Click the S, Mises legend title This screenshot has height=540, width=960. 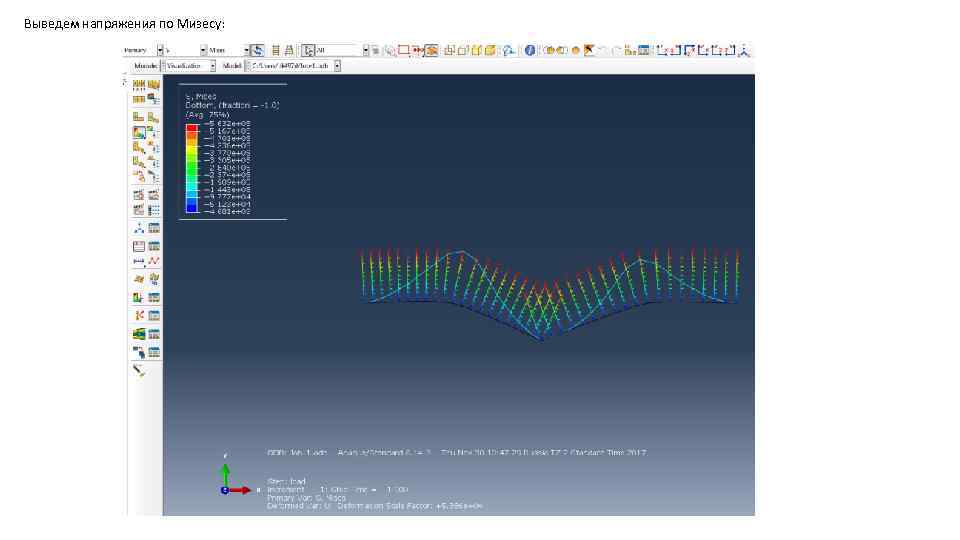click(x=201, y=97)
